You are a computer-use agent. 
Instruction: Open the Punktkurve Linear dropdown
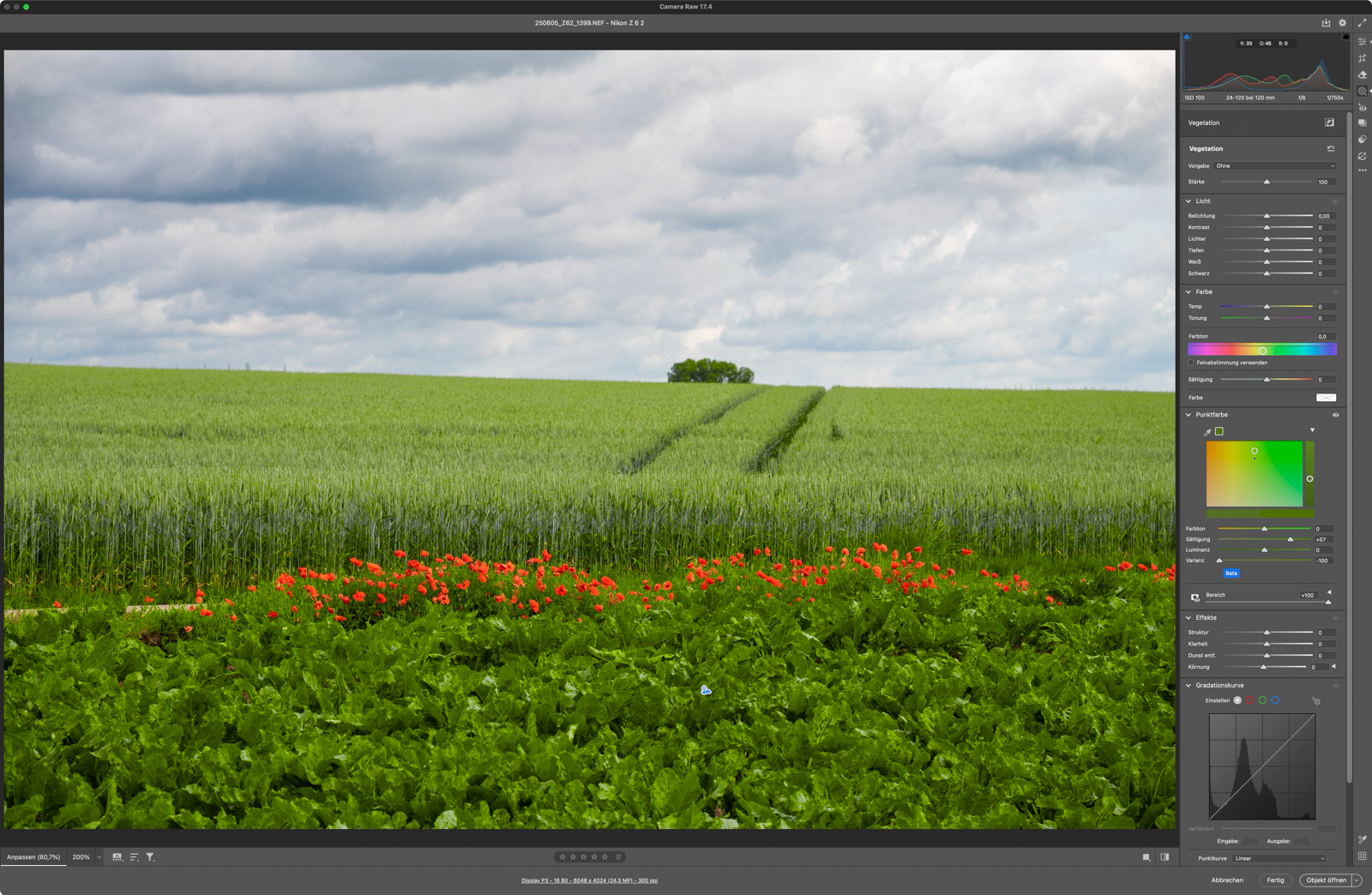coord(1279,858)
